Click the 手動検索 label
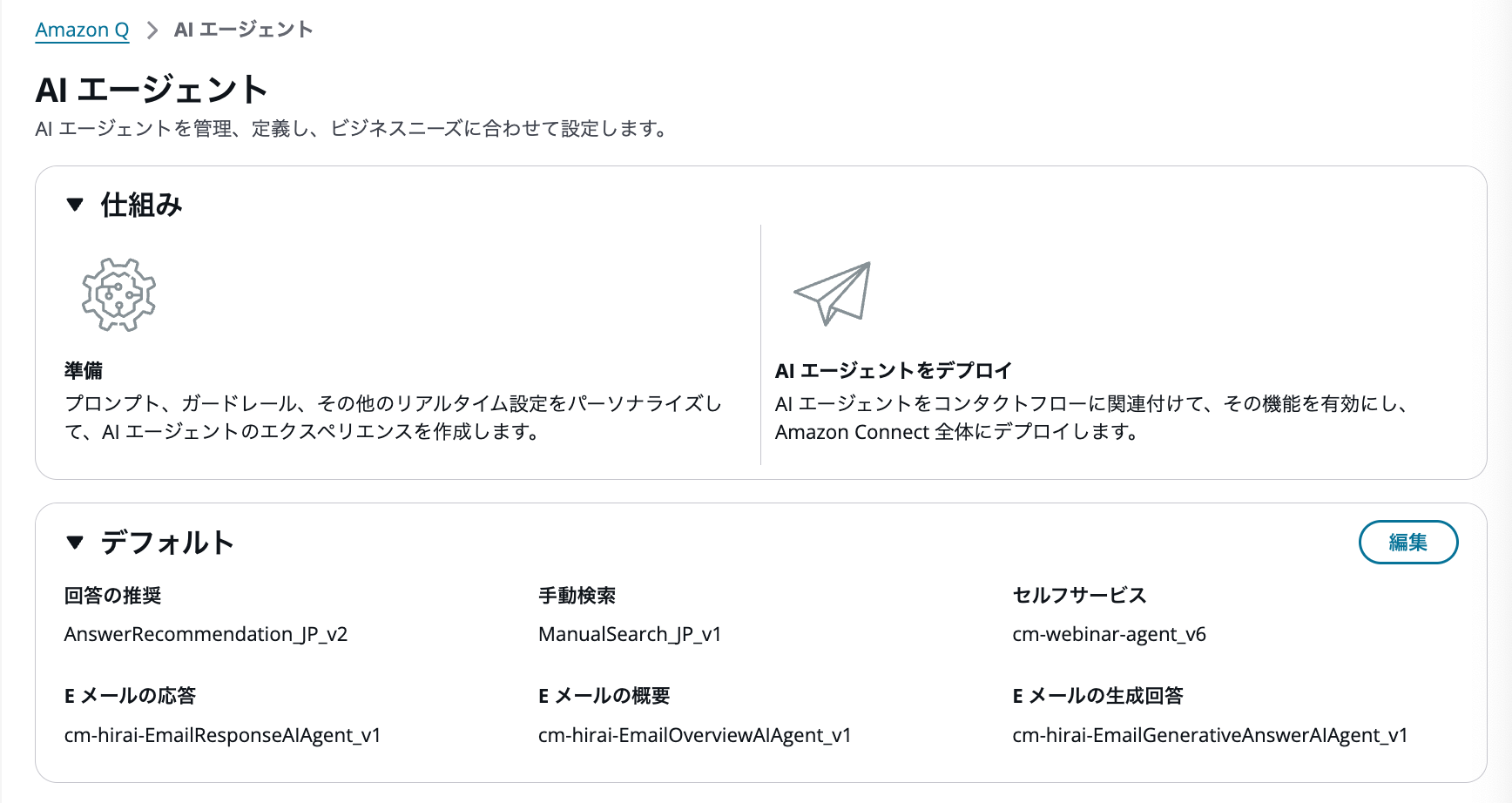The width and height of the screenshot is (1512, 803). pyautogui.click(x=577, y=596)
